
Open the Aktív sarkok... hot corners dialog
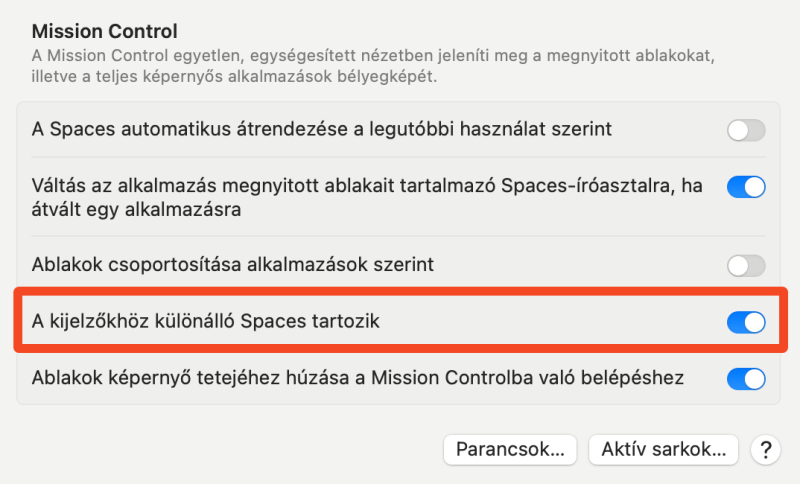(663, 450)
